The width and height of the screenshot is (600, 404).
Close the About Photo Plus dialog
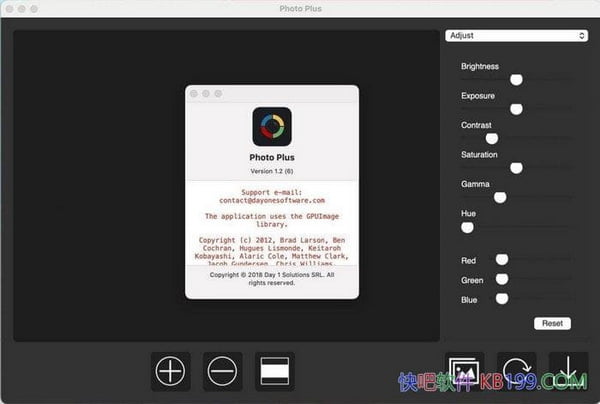pos(194,93)
